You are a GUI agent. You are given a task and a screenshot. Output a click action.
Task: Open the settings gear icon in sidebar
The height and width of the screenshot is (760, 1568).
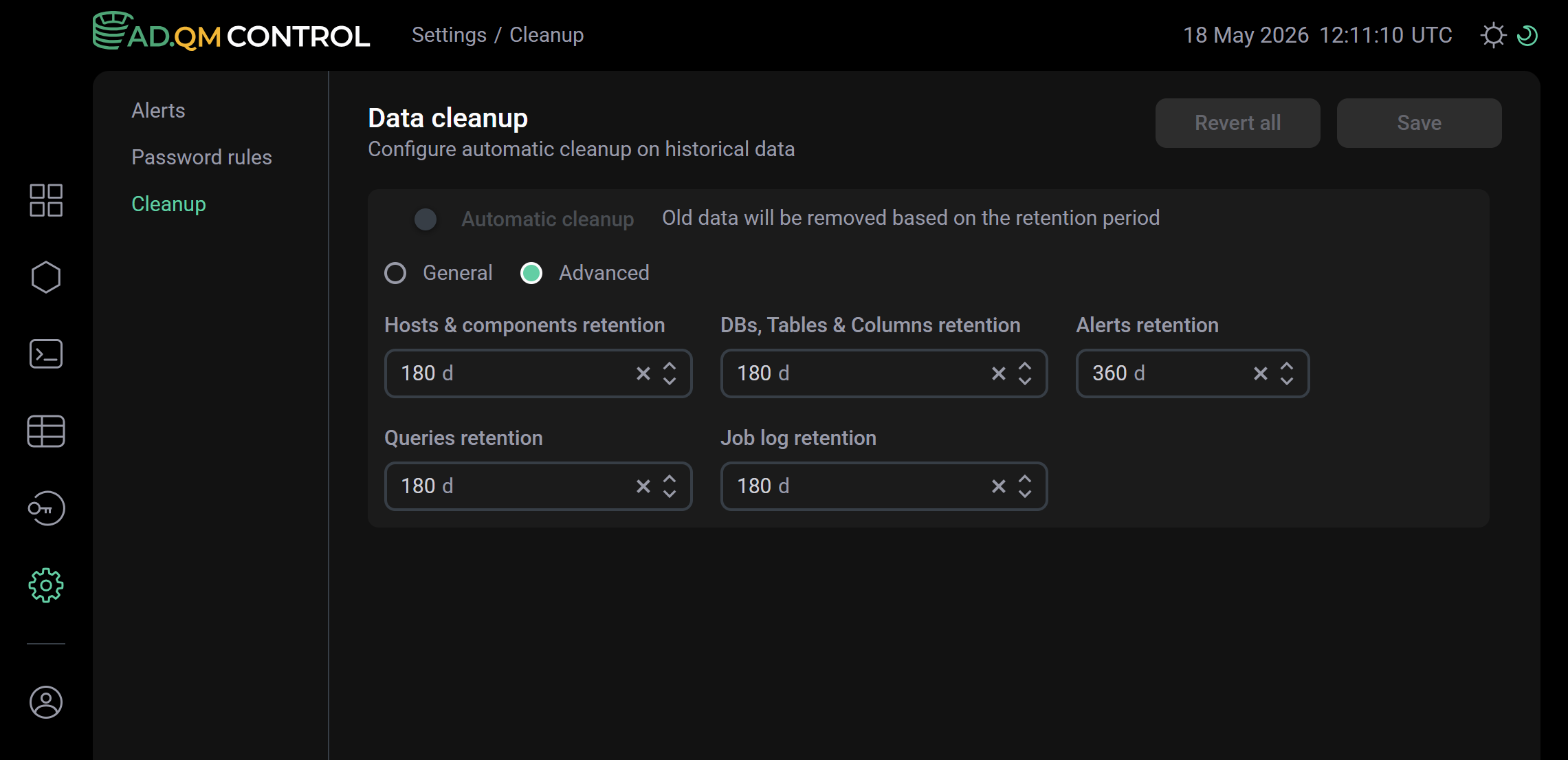(46, 585)
